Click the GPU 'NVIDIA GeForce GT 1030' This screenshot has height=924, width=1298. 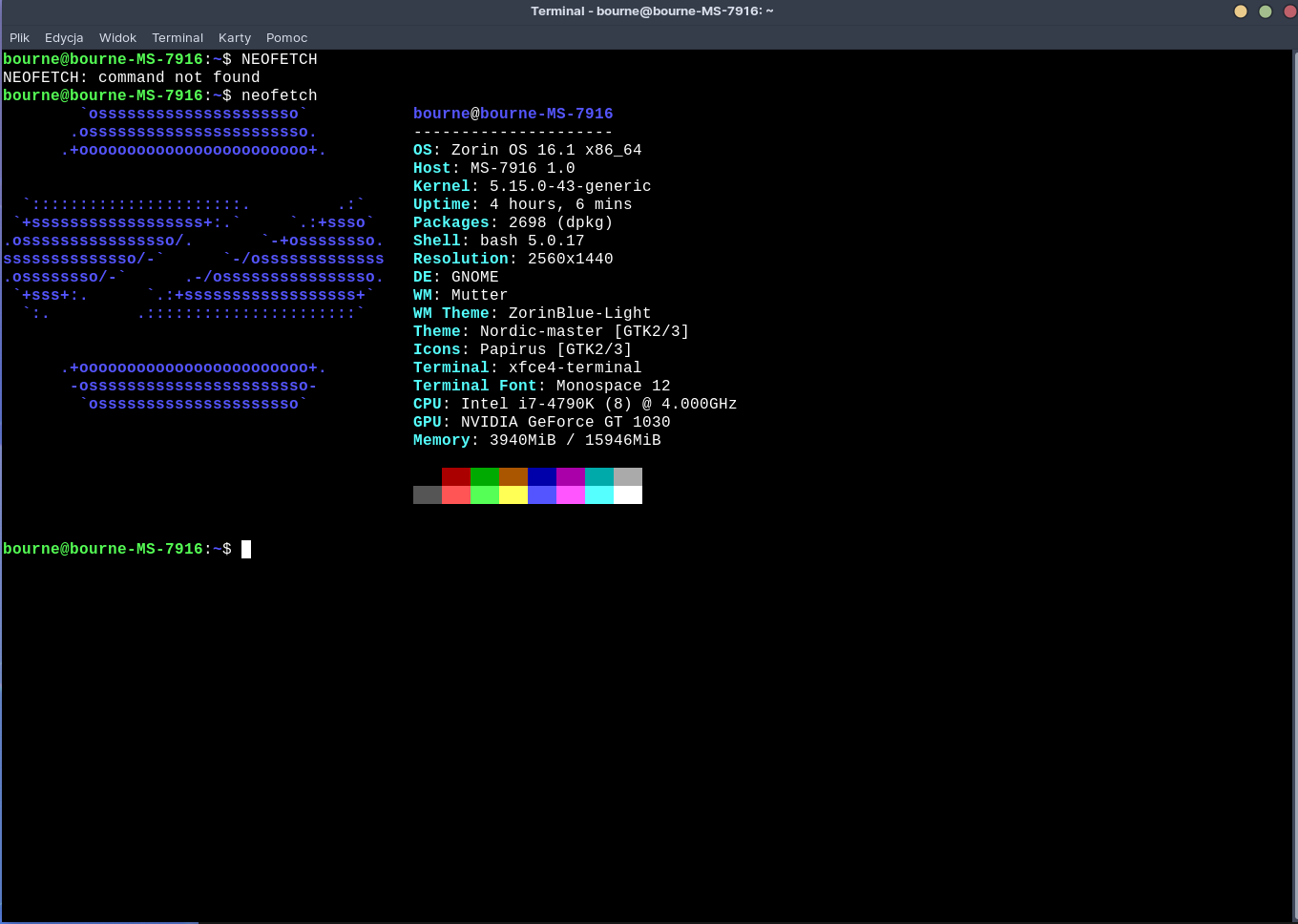coord(566,422)
